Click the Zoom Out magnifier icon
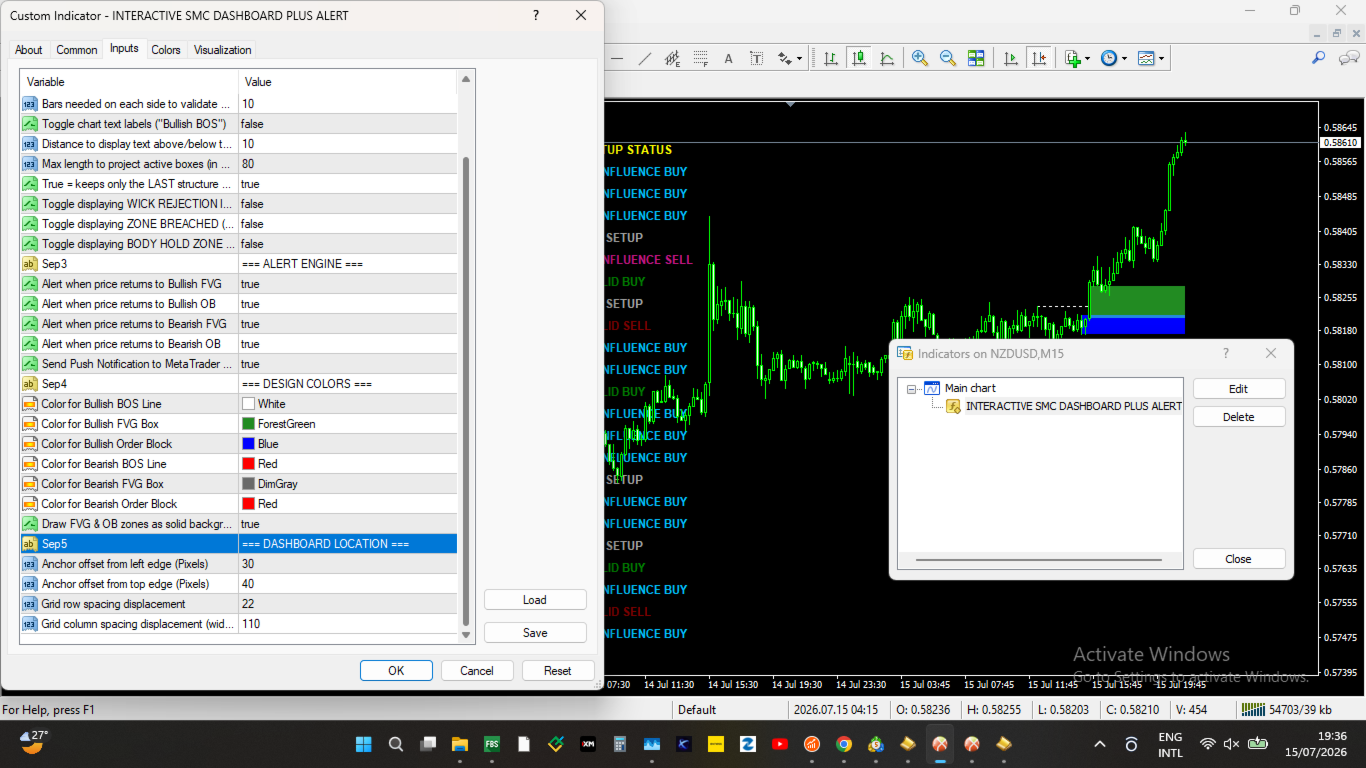 tap(947, 58)
